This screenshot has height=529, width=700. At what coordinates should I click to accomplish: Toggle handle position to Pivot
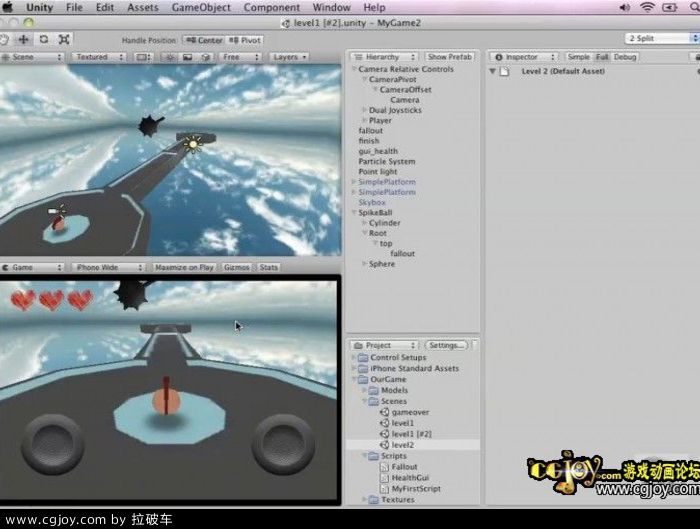246,40
